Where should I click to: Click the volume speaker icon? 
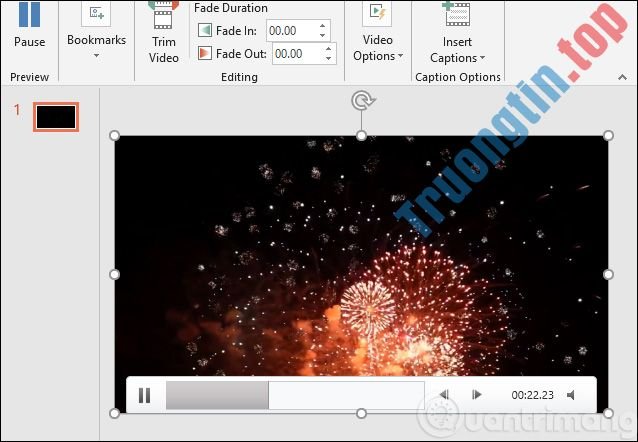click(x=571, y=395)
